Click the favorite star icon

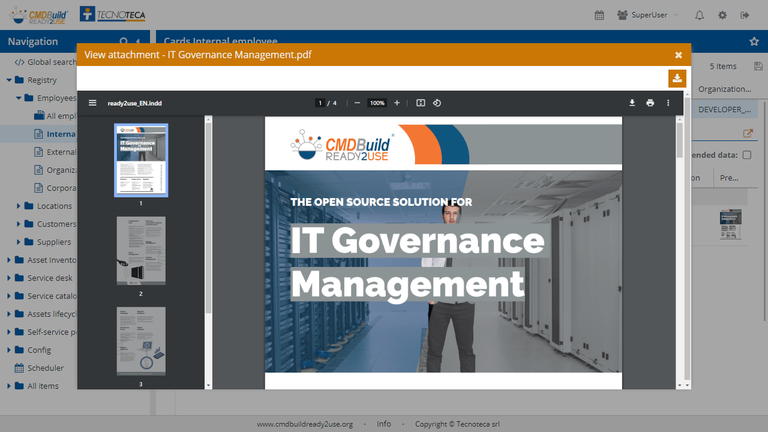(x=754, y=42)
